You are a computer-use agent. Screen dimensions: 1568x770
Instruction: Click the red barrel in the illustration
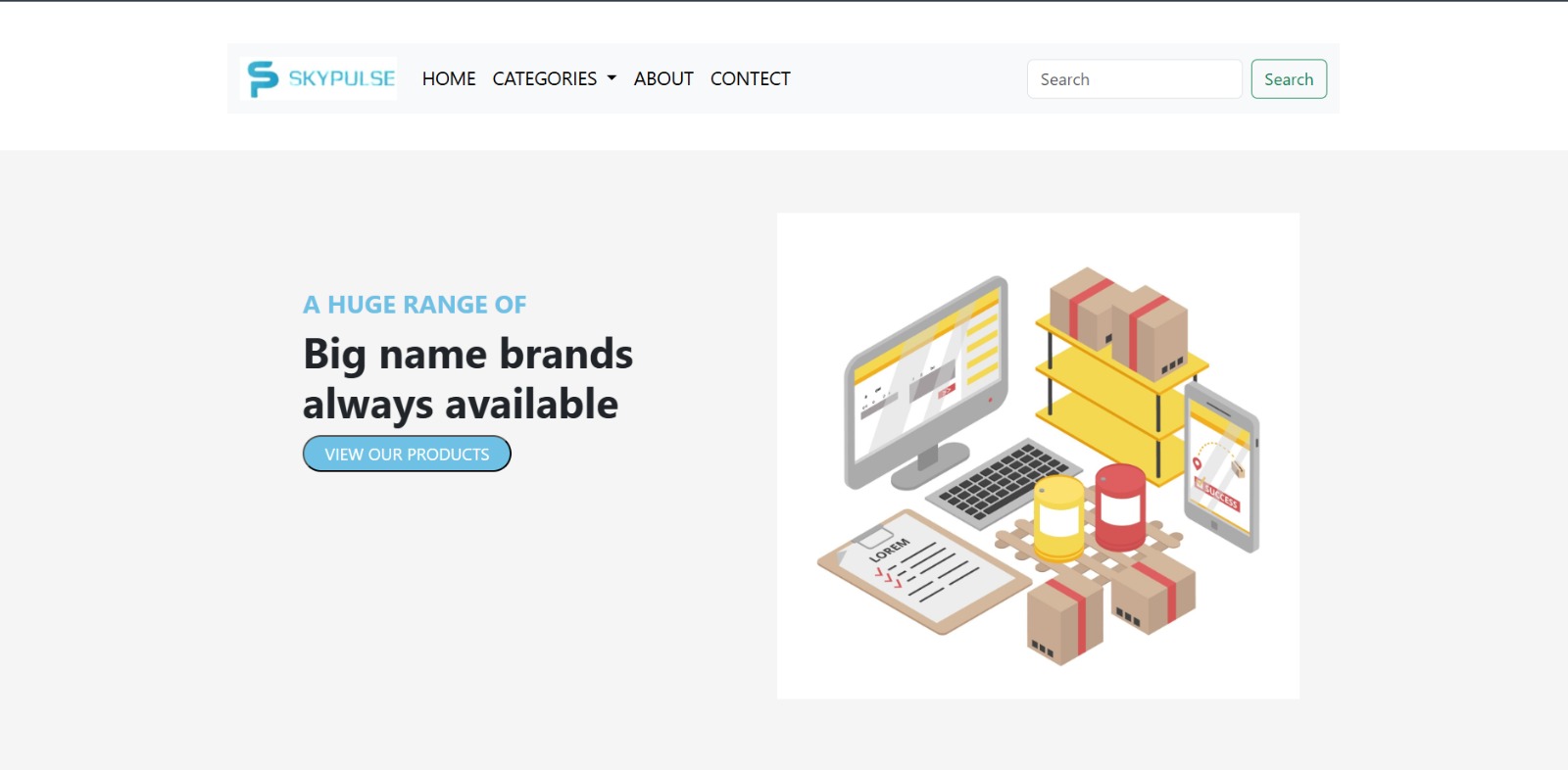pyautogui.click(x=1120, y=507)
